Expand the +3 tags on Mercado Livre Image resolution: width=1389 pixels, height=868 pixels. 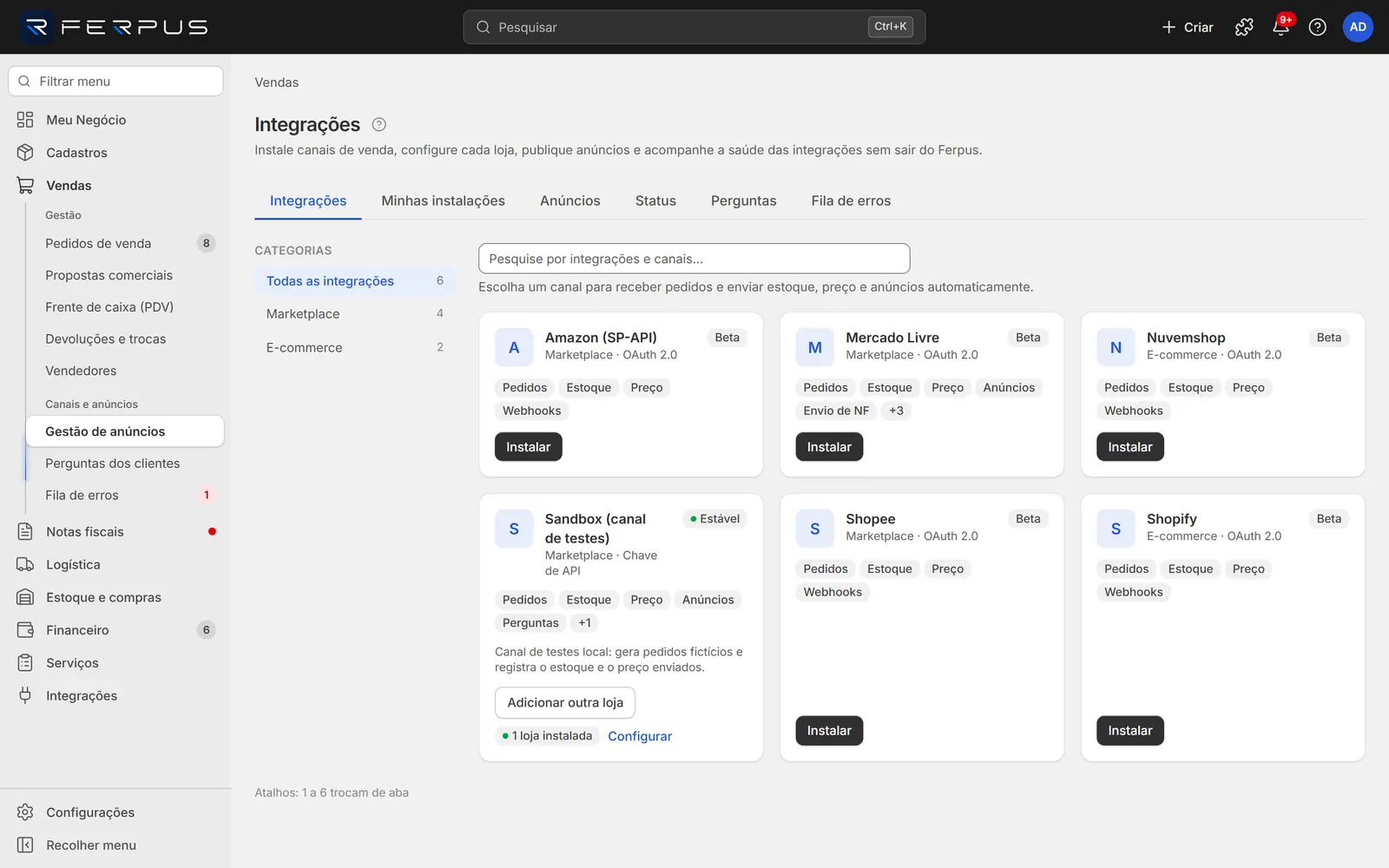point(896,411)
